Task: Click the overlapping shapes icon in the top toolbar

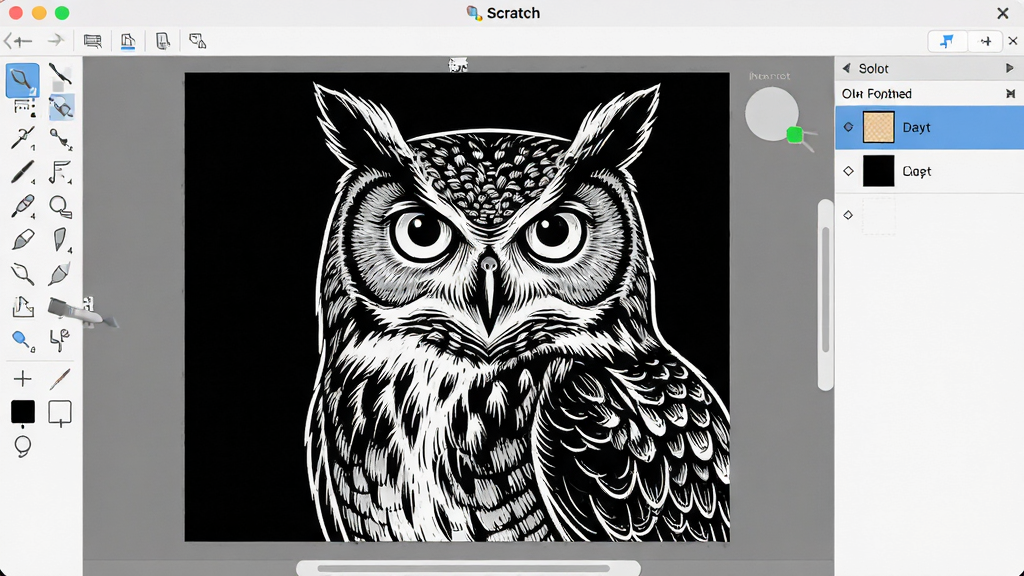Action: point(197,41)
